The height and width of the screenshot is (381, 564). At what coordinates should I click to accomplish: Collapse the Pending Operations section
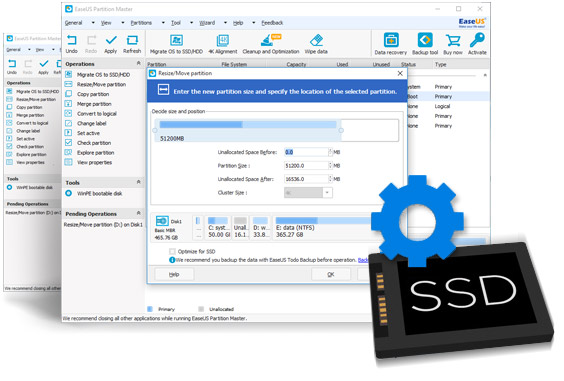138,213
